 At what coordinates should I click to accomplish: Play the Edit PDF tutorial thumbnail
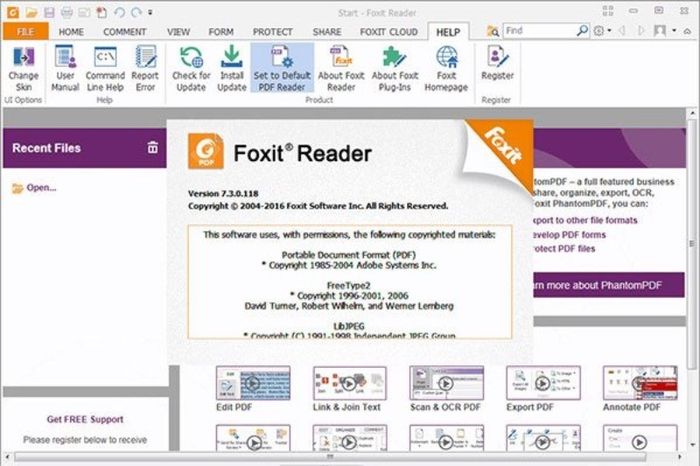pyautogui.click(x=251, y=383)
